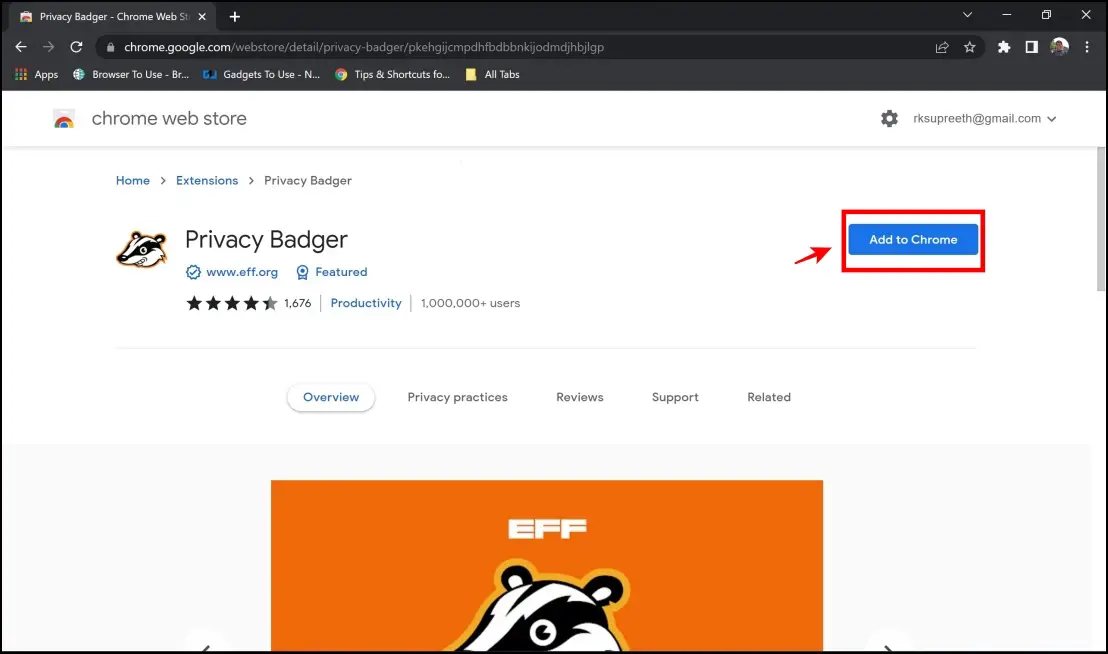Open the All Tabs bookmark folder

click(x=493, y=74)
